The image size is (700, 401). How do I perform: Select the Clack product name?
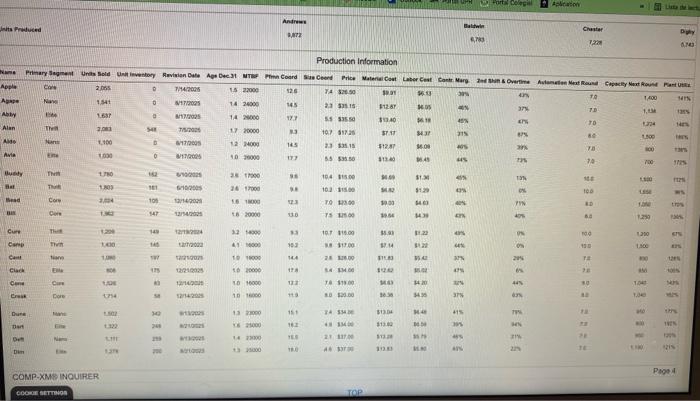click(x=17, y=270)
